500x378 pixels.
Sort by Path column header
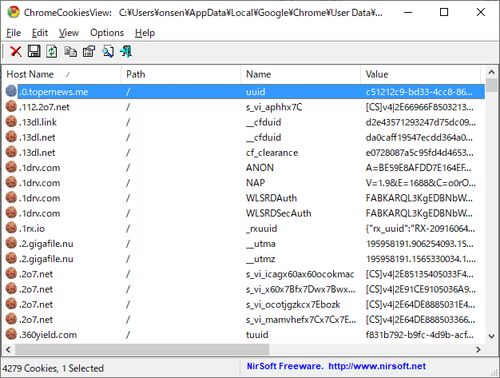(180, 74)
